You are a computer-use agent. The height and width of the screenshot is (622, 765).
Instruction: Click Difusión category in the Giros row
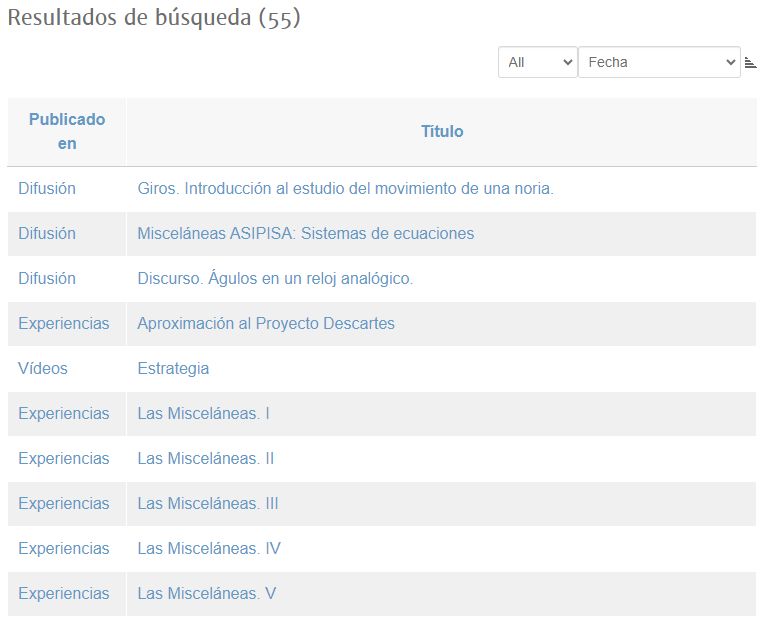[x=47, y=189]
